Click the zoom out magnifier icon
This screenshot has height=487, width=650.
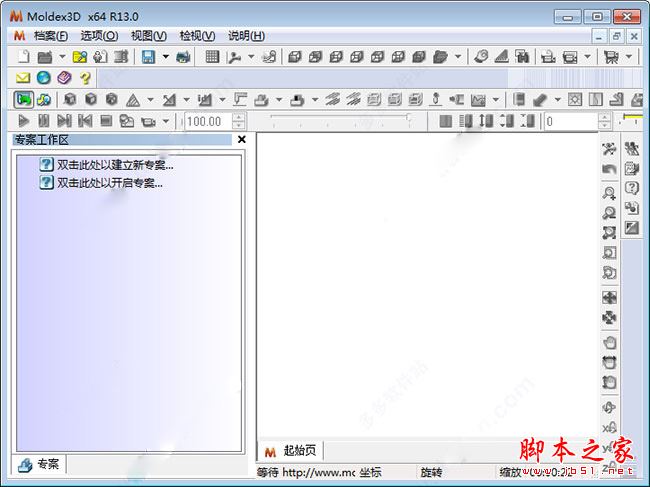coord(609,213)
